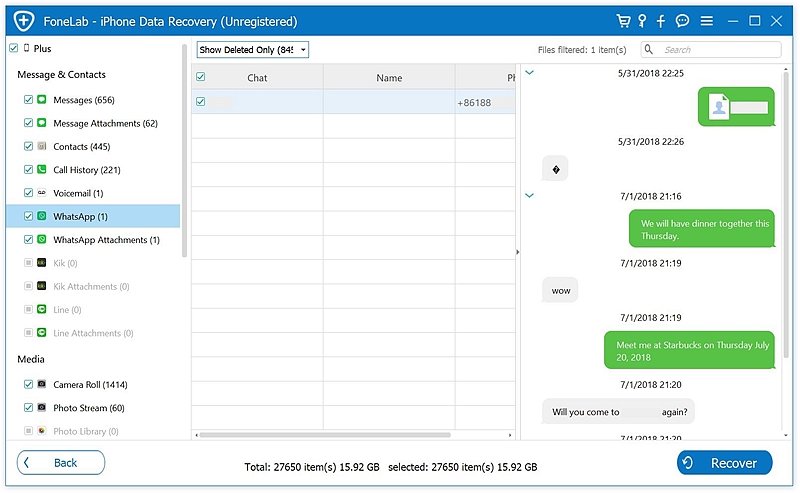Viewport: 800px width, 493px height.
Task: Click the register key icon
Action: pyautogui.click(x=642, y=21)
